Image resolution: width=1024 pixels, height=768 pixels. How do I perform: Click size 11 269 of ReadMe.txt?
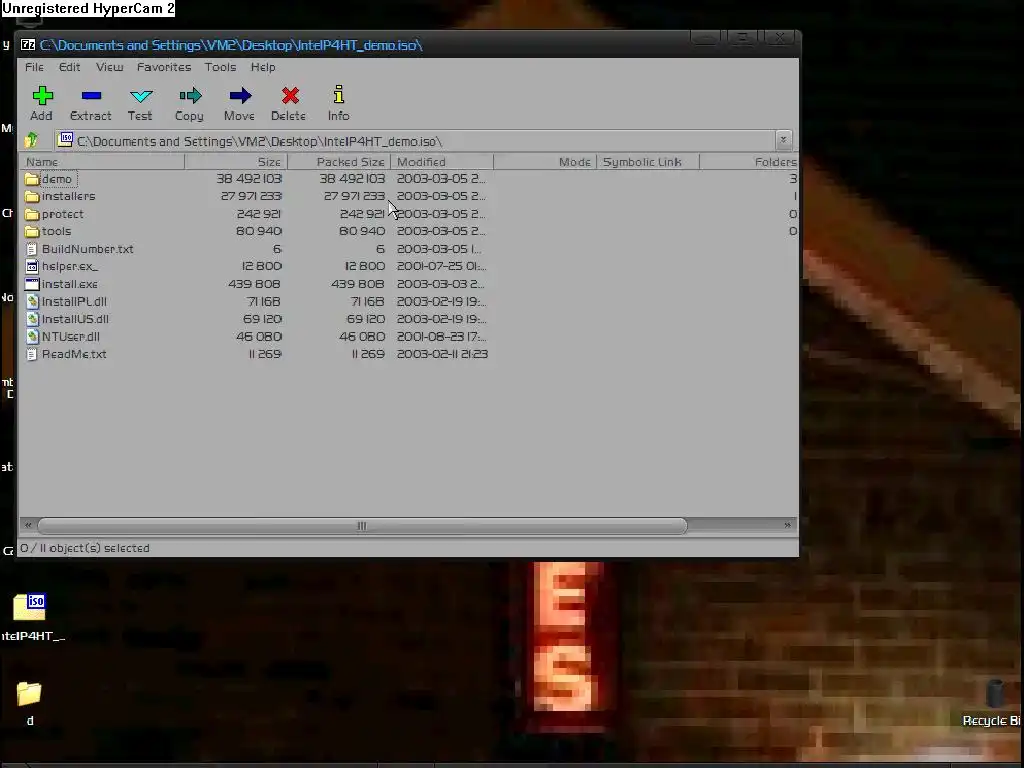265,355
